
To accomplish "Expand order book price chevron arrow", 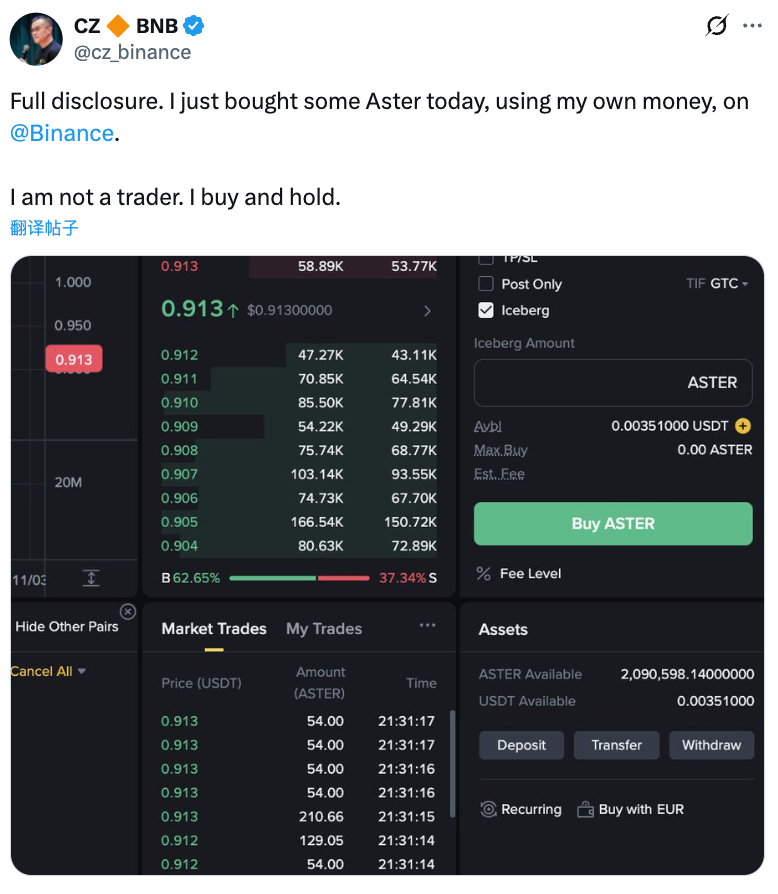I will coord(428,311).
